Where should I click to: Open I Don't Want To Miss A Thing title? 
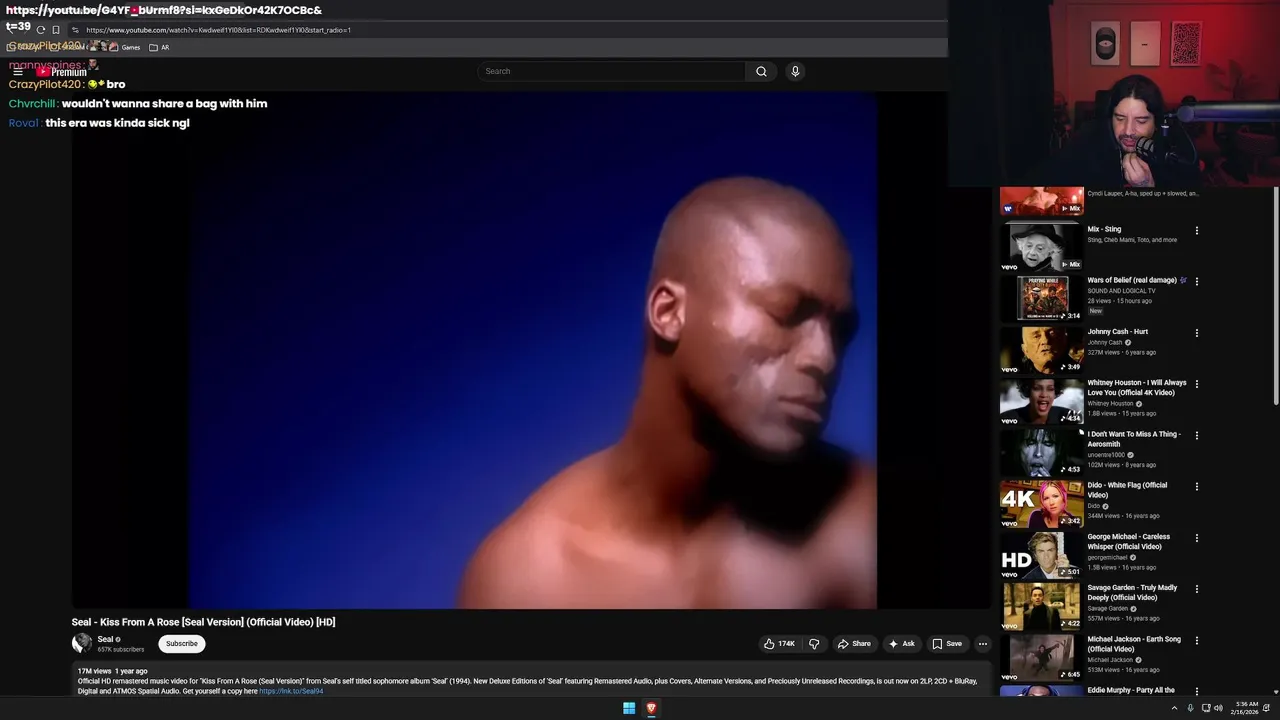click(1134, 439)
